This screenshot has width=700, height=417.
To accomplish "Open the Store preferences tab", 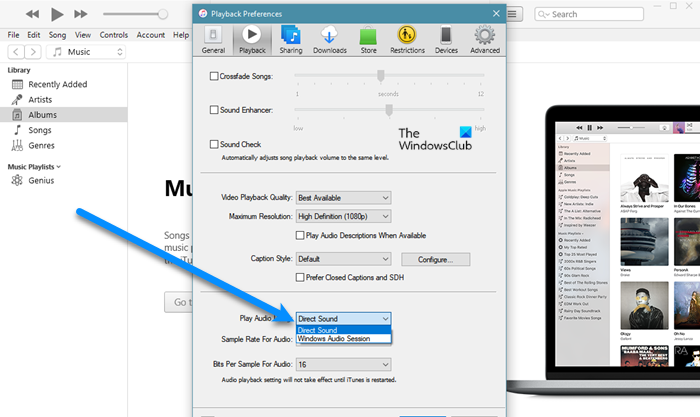I will (x=368, y=40).
